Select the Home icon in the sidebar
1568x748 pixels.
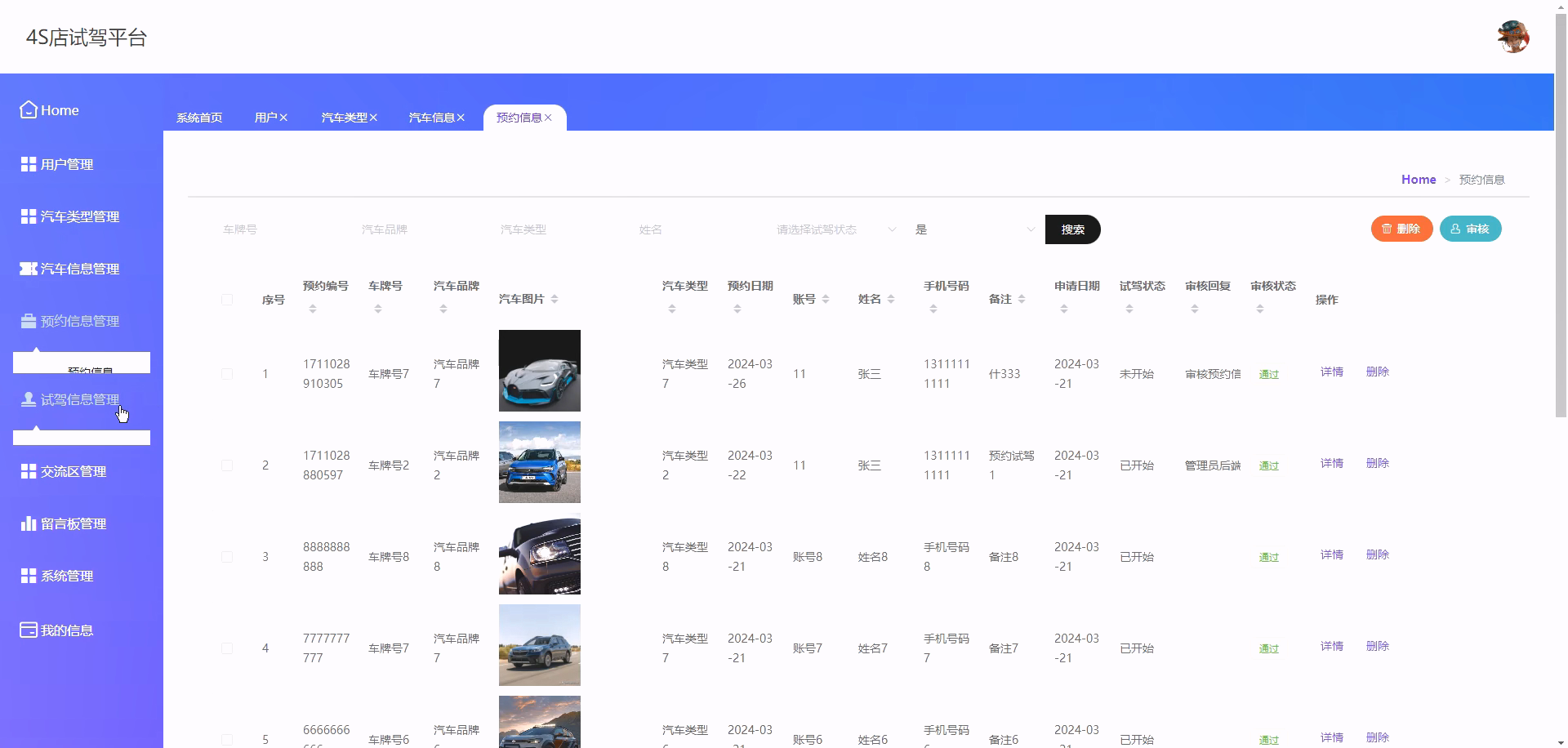coord(27,109)
